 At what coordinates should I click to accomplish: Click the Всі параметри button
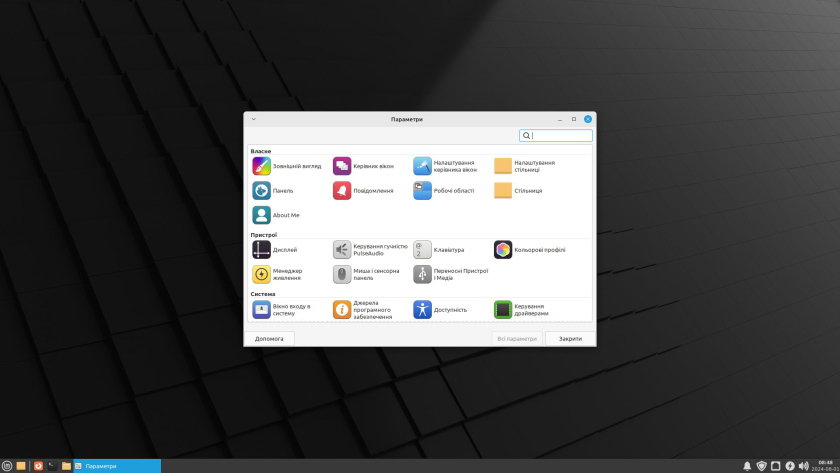[x=517, y=339]
